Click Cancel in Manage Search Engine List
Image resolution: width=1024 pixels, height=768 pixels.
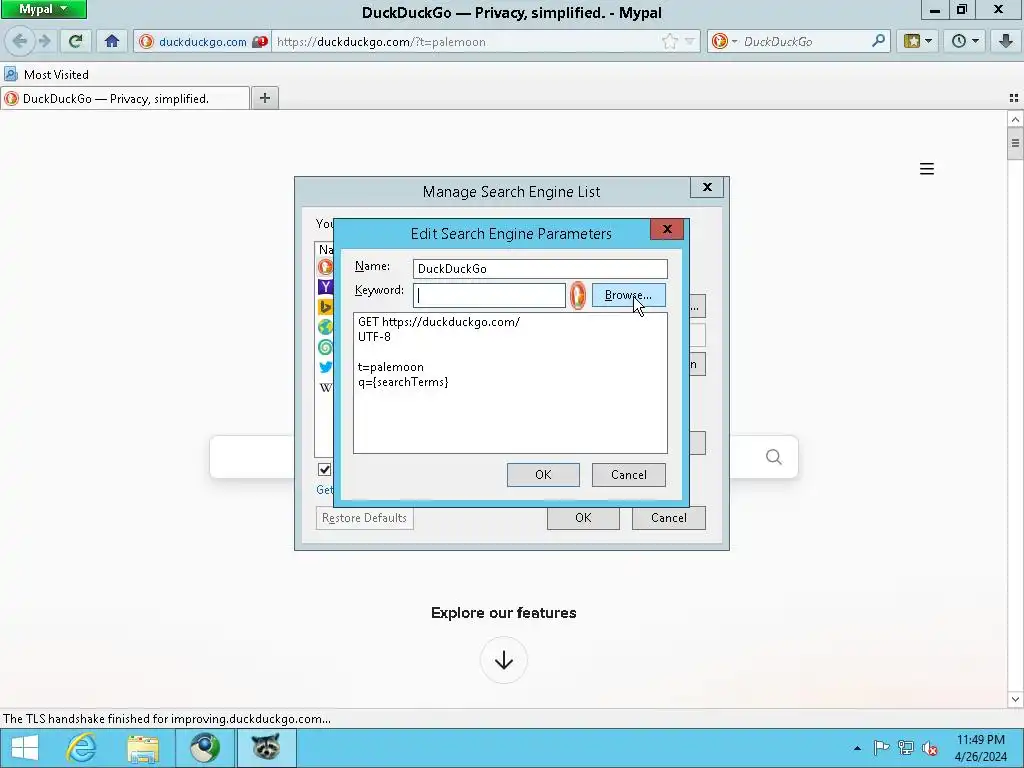click(x=669, y=518)
